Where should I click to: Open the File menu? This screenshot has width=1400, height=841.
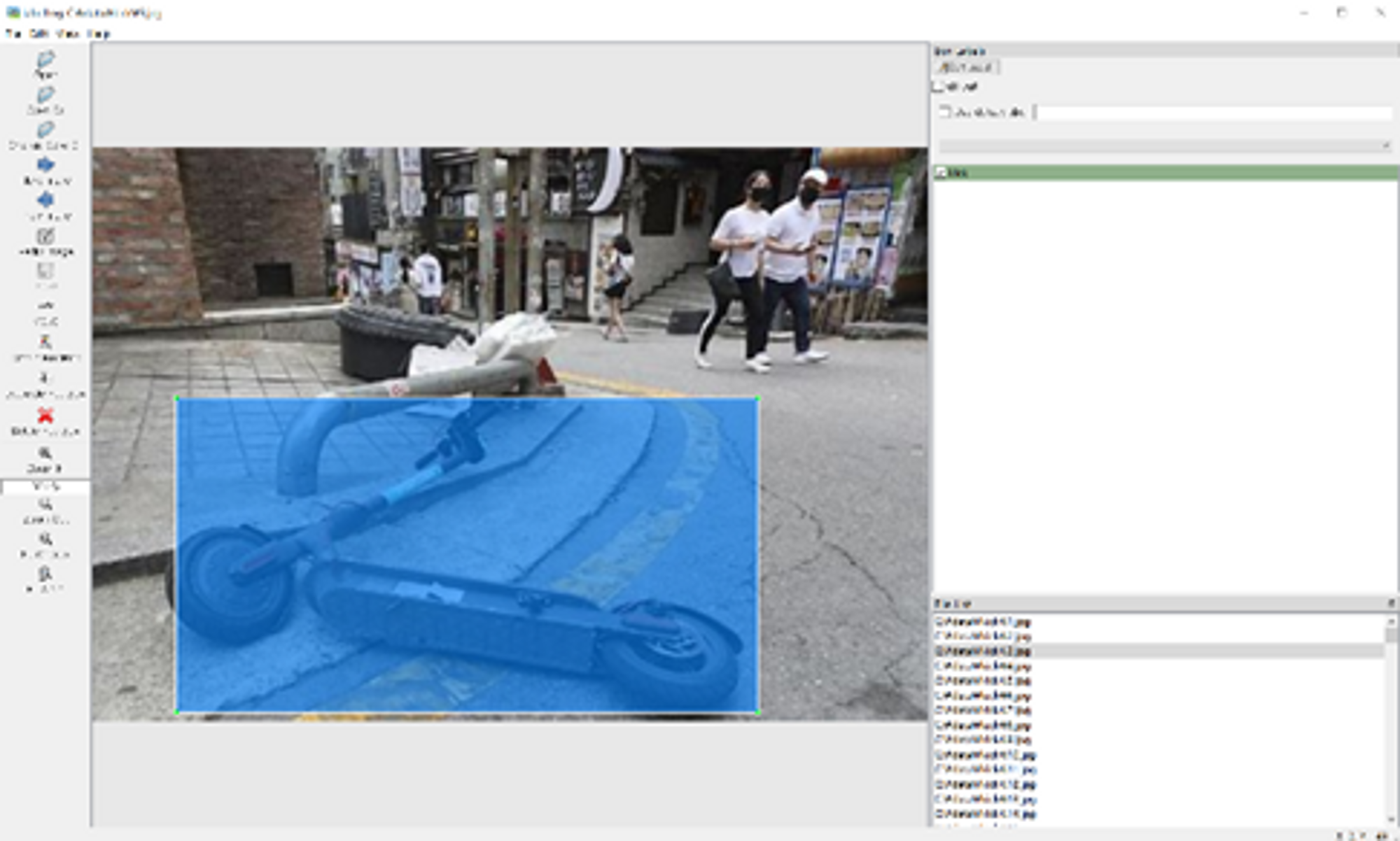12,34
